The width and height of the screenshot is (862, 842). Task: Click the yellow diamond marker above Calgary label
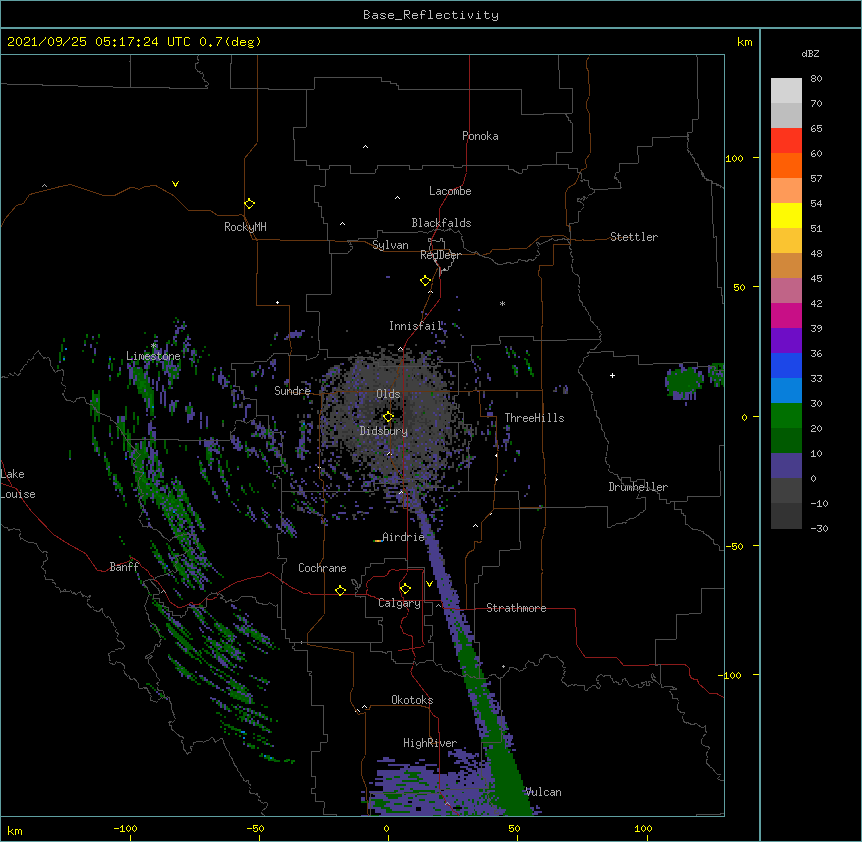point(405,589)
